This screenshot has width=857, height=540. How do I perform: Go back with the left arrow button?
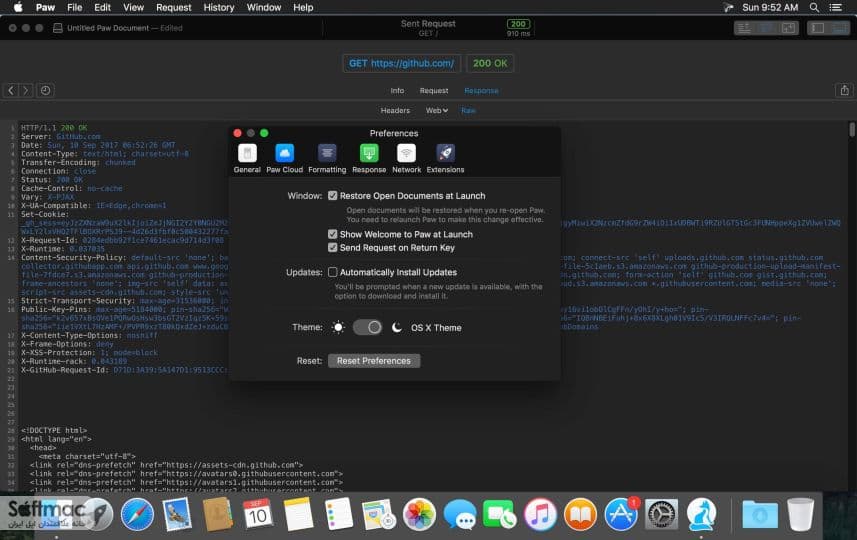coord(11,90)
